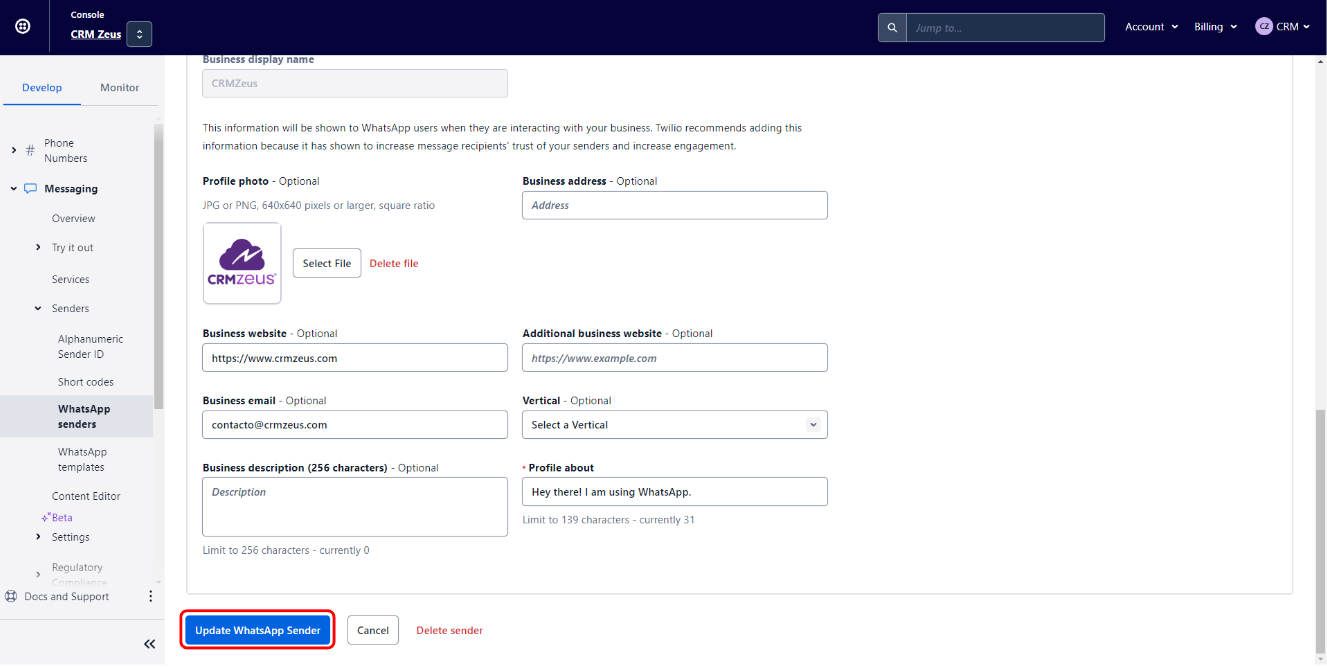This screenshot has width=1327, height=667.
Task: Expand the Account menu in header
Action: click(1151, 27)
